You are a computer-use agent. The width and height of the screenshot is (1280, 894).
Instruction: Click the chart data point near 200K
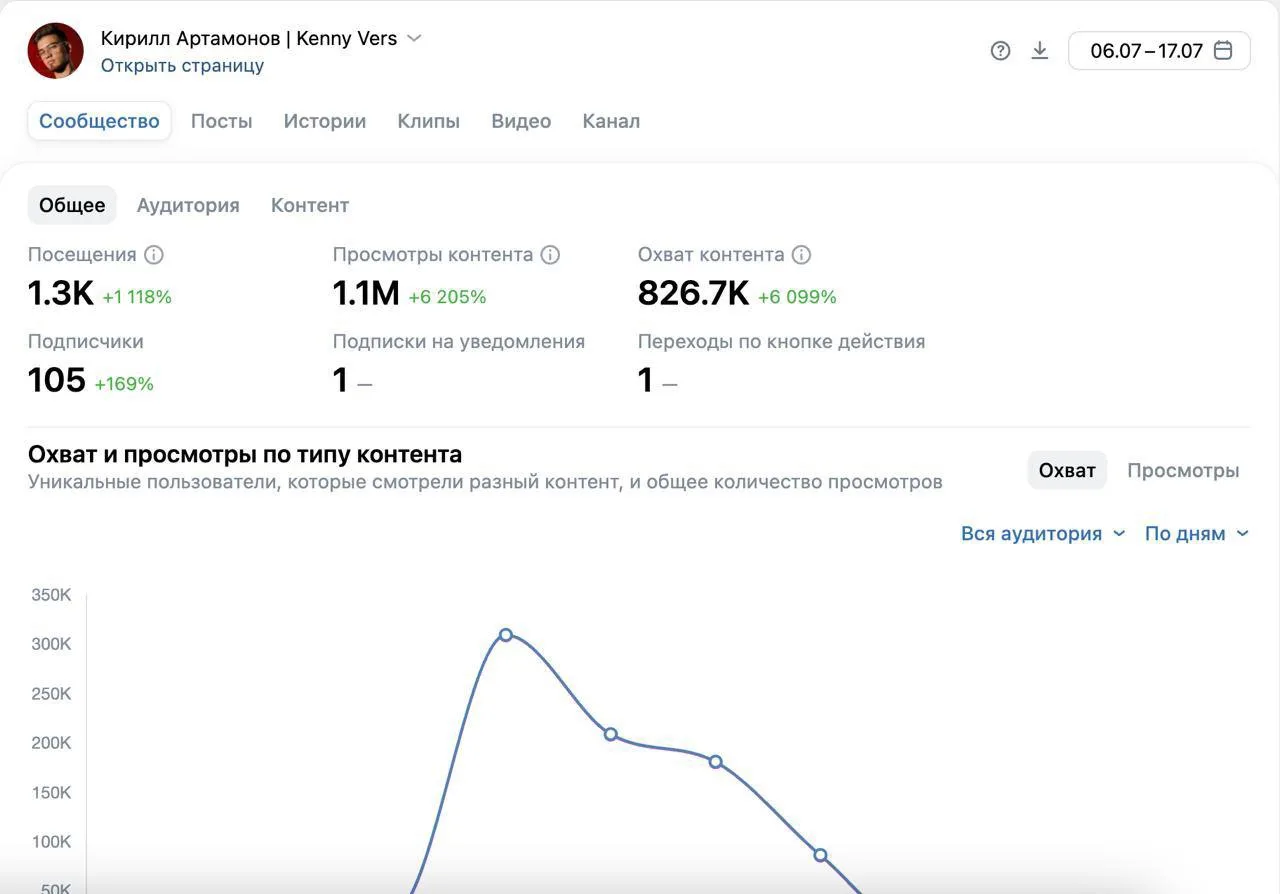[611, 735]
